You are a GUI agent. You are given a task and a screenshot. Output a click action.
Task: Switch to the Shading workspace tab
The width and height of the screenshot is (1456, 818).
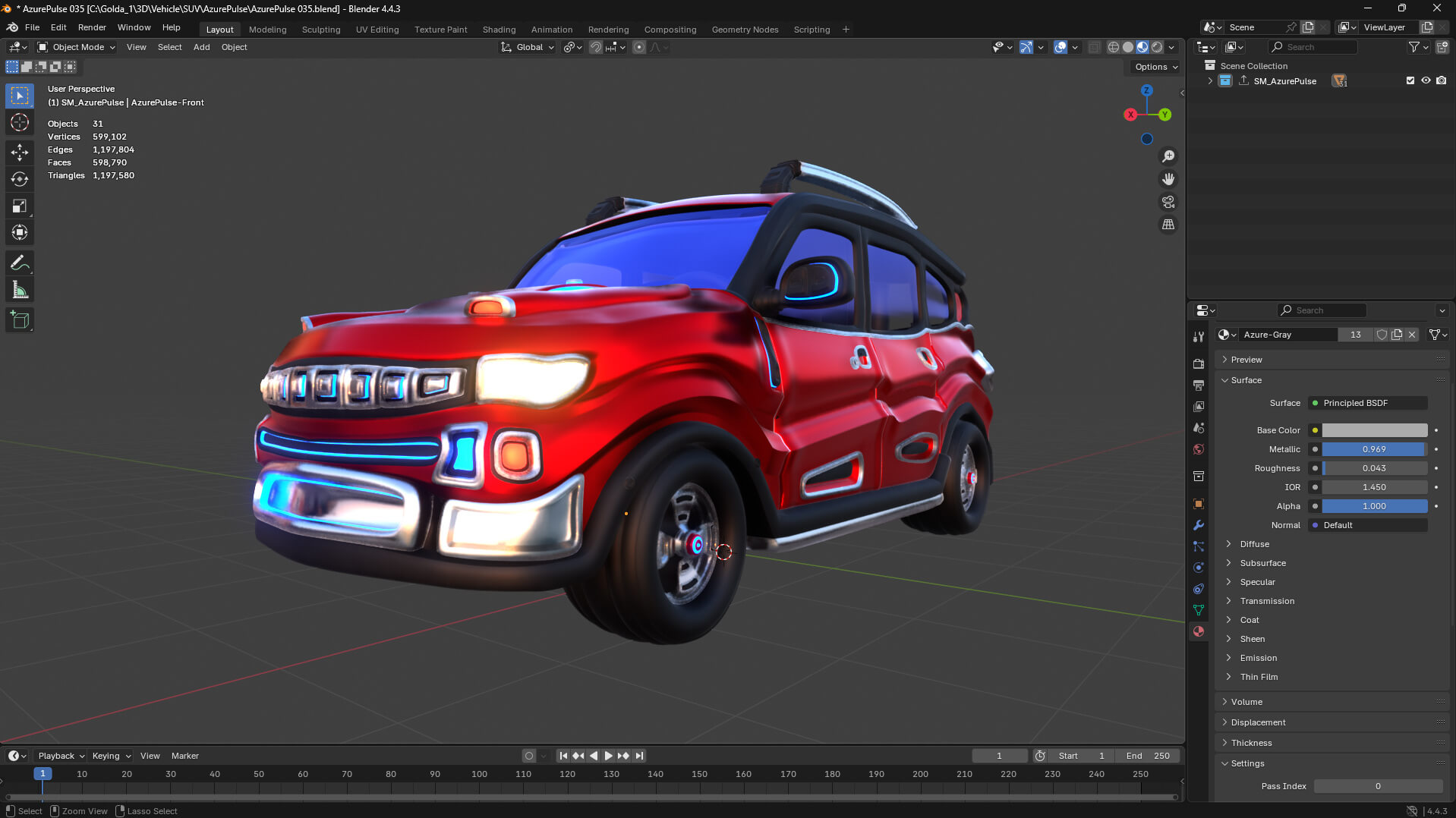499,30
